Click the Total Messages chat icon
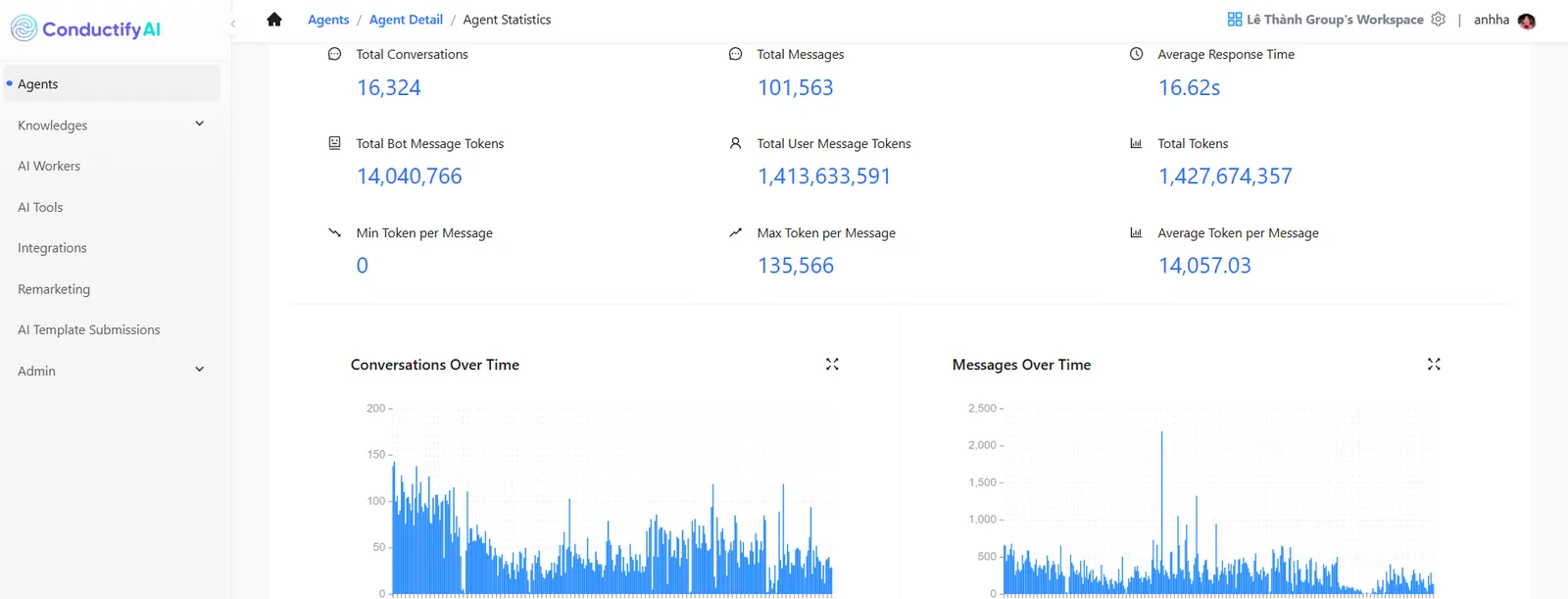The height and width of the screenshot is (599, 1568). 735,54
